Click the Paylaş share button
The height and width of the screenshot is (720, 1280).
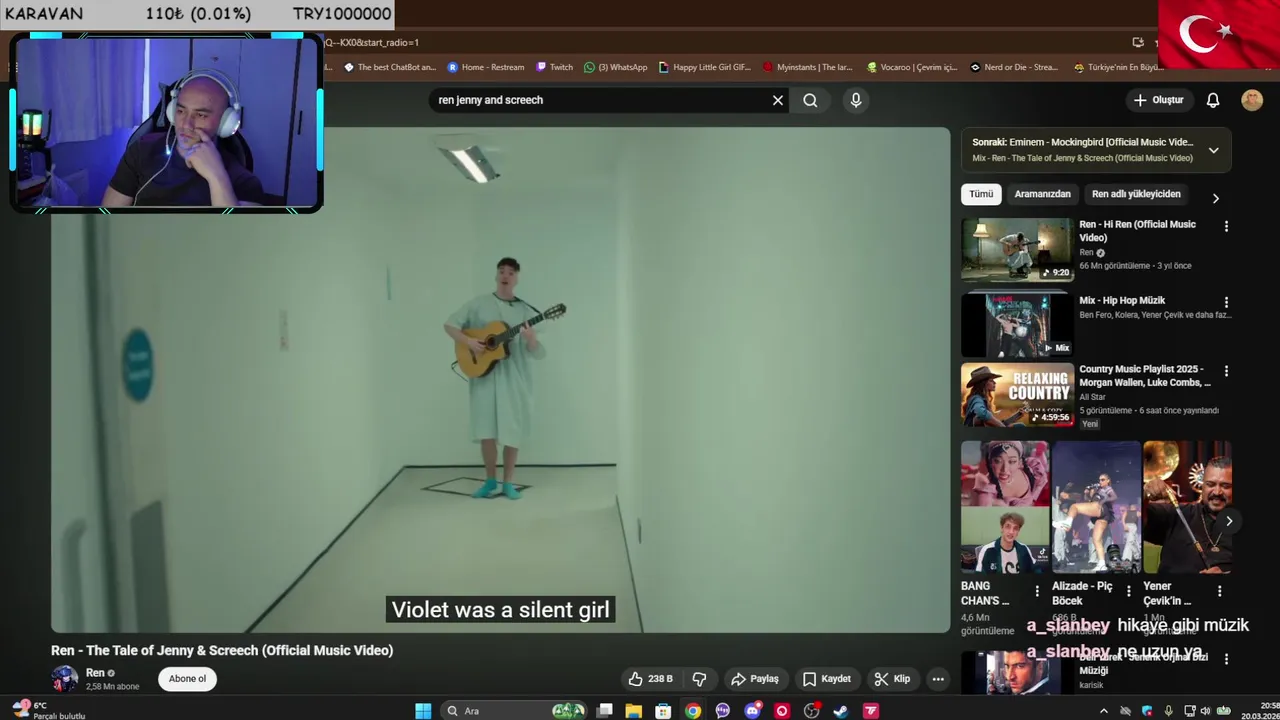click(755, 679)
